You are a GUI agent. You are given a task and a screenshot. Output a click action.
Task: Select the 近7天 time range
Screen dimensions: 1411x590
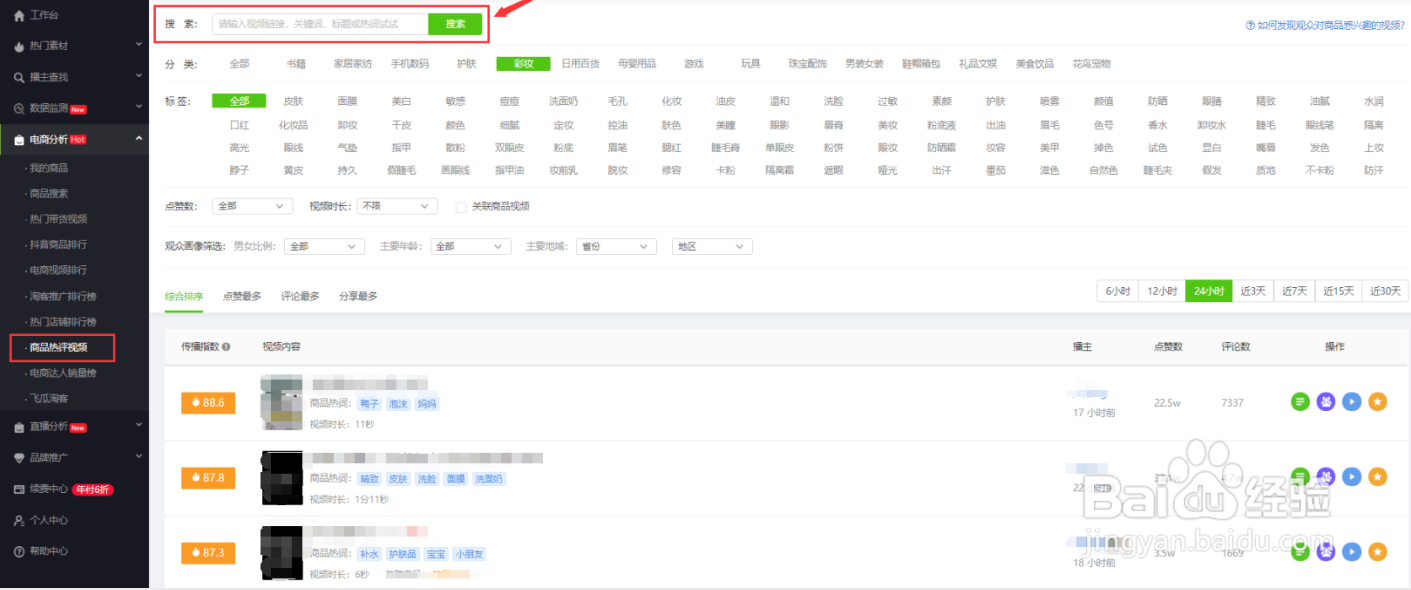click(x=1294, y=291)
